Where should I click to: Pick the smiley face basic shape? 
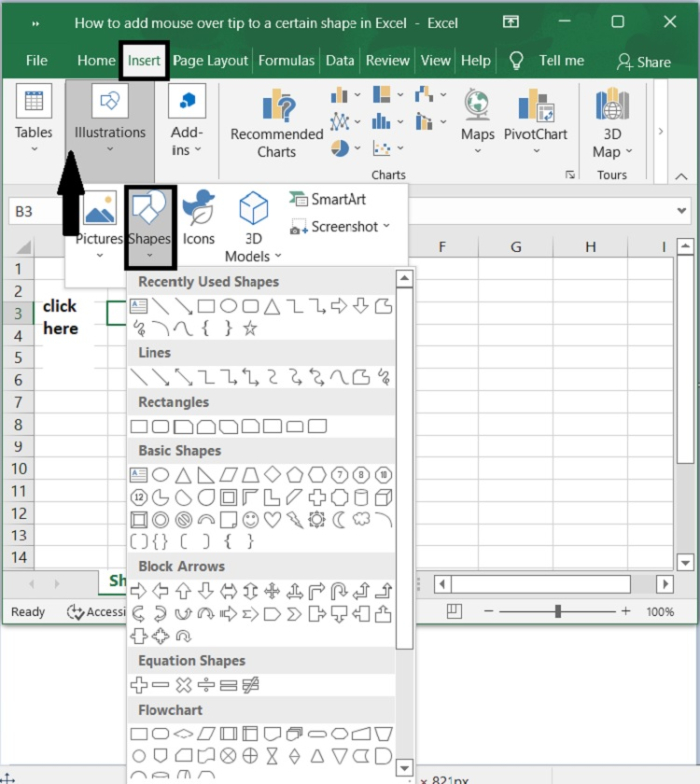click(x=250, y=520)
